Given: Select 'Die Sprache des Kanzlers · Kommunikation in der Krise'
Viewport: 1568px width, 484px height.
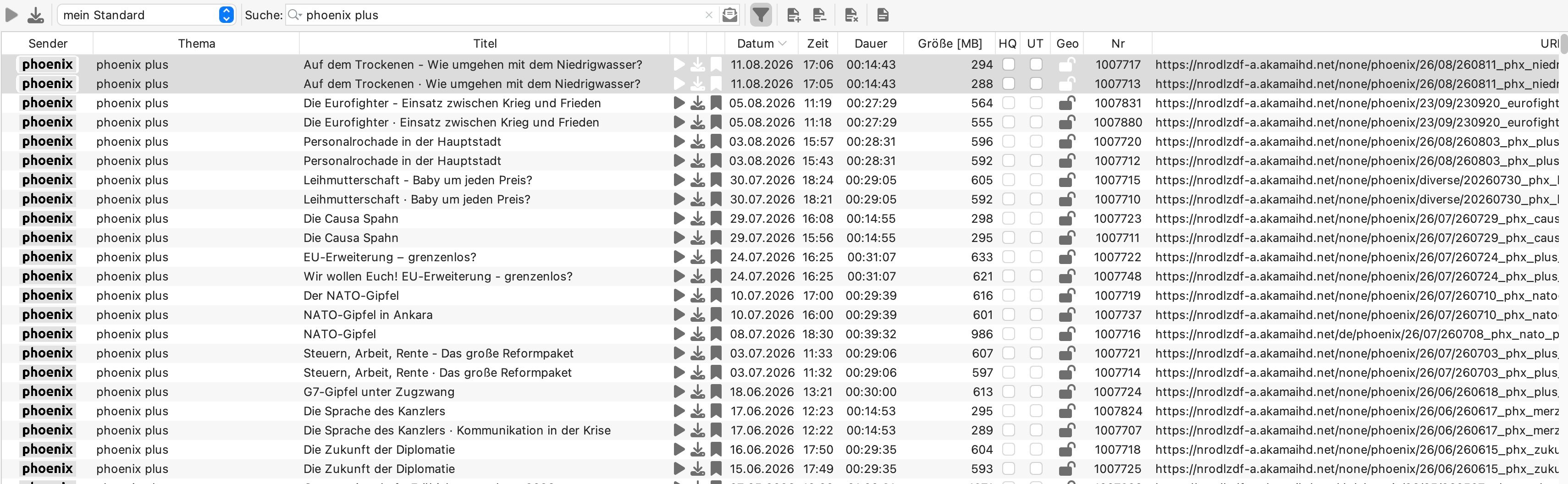Looking at the screenshot, I should coord(457,430).
